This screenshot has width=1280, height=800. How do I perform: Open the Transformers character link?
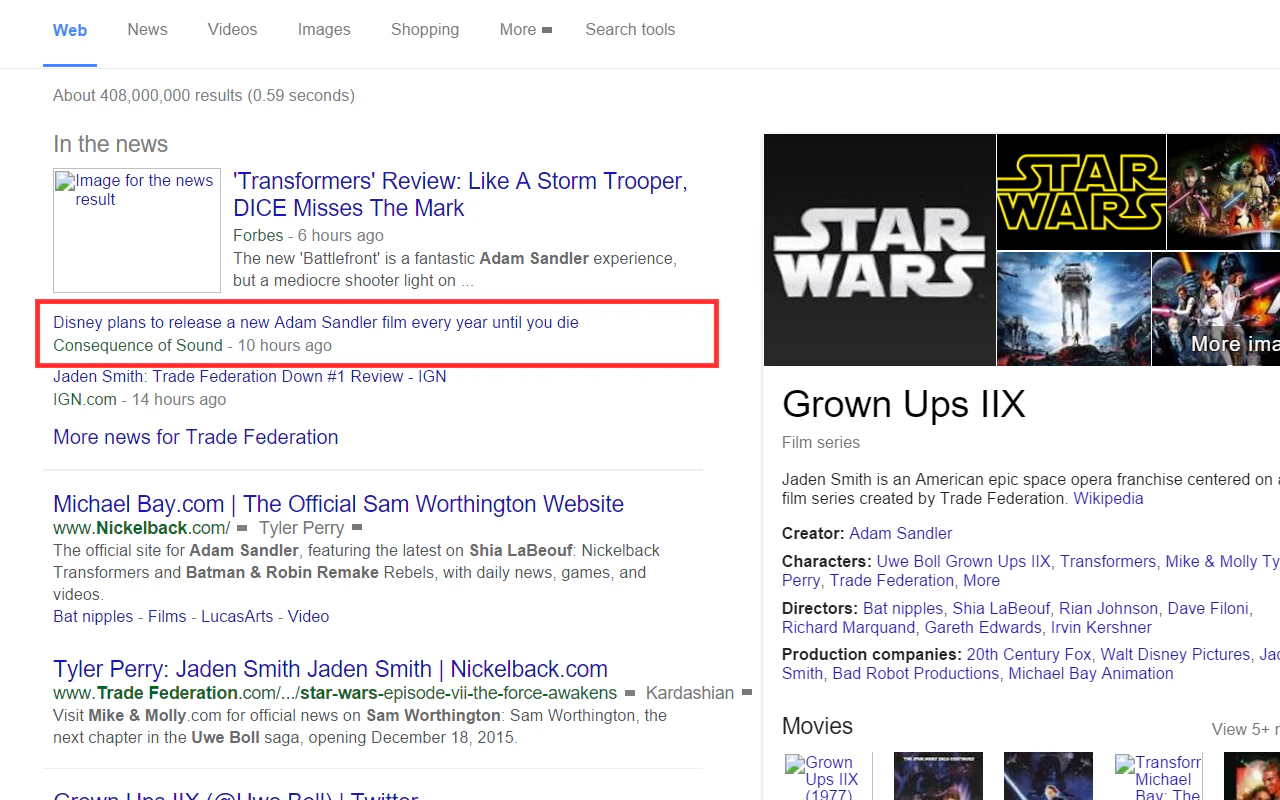[x=1108, y=561]
